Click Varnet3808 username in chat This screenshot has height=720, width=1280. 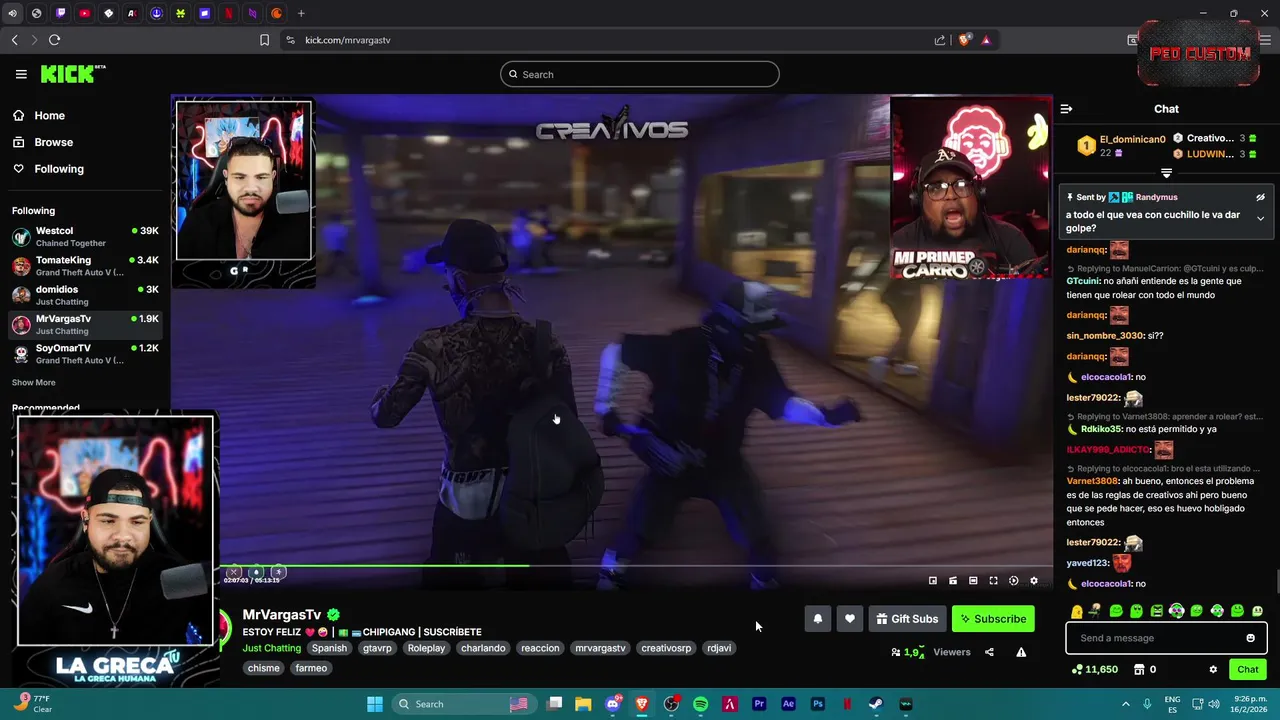click(1092, 481)
